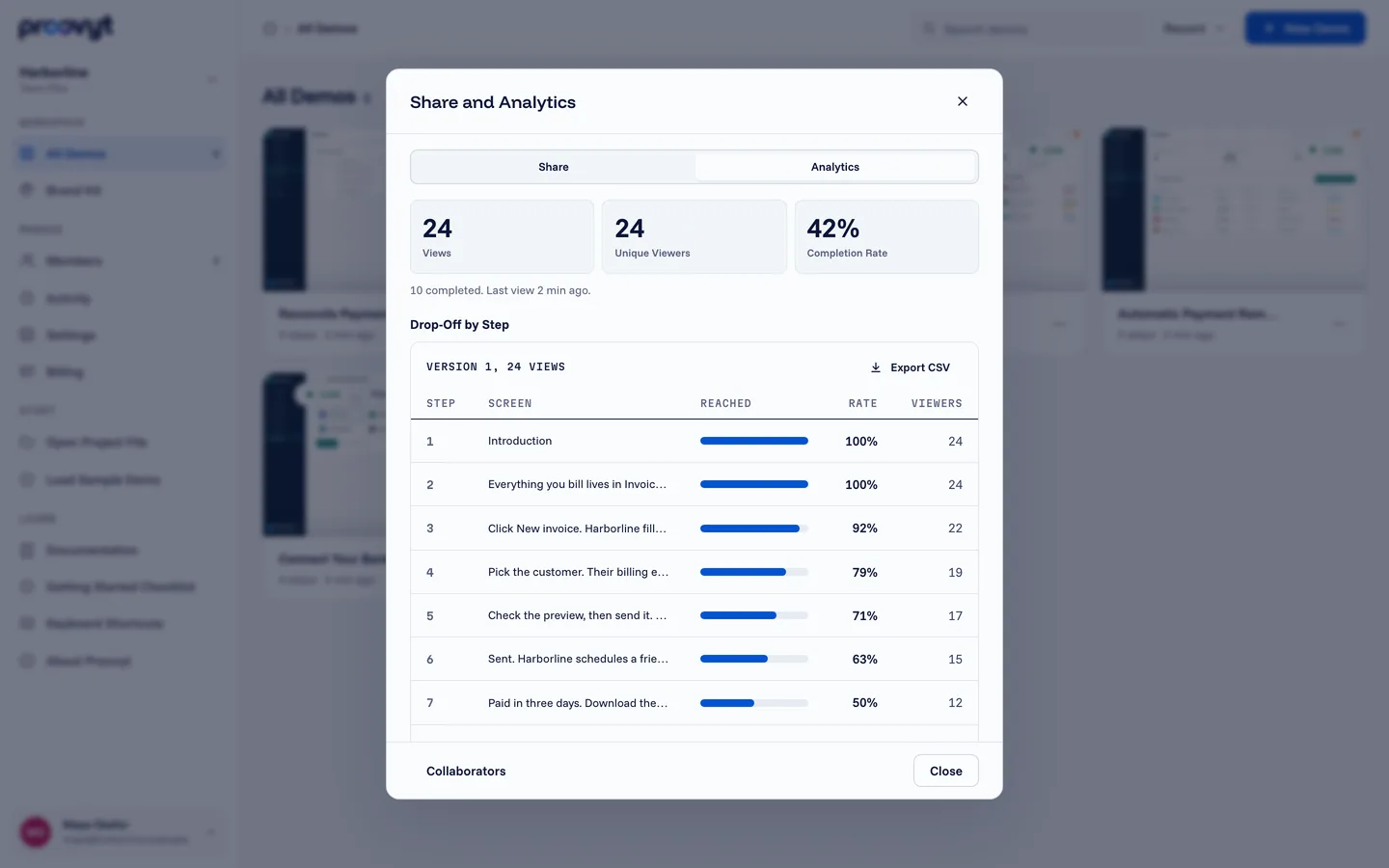The width and height of the screenshot is (1389, 868).
Task: Click the search demos field behind dialog
Action: tap(1029, 28)
